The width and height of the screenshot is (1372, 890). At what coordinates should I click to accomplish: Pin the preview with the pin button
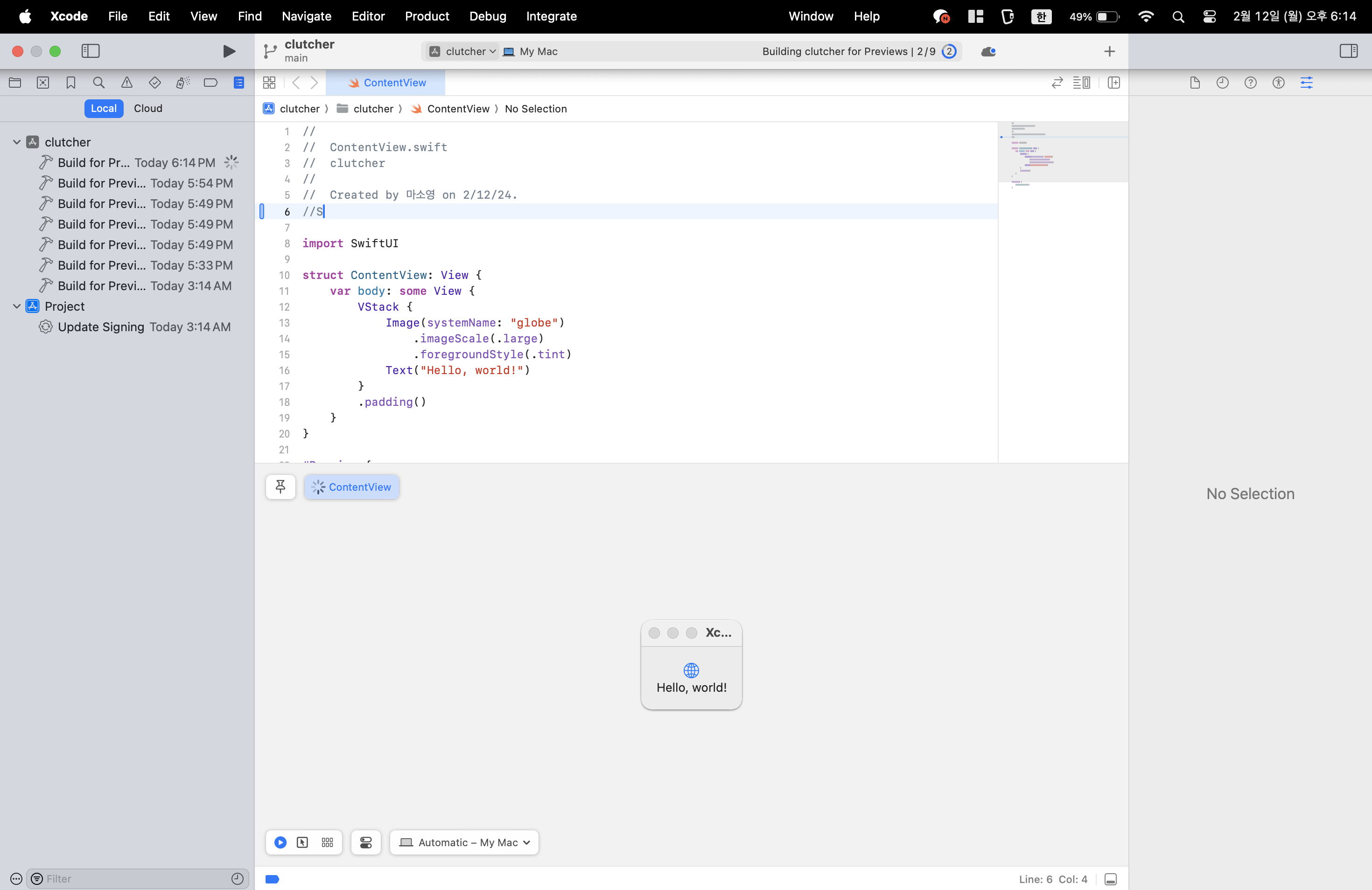[281, 487]
